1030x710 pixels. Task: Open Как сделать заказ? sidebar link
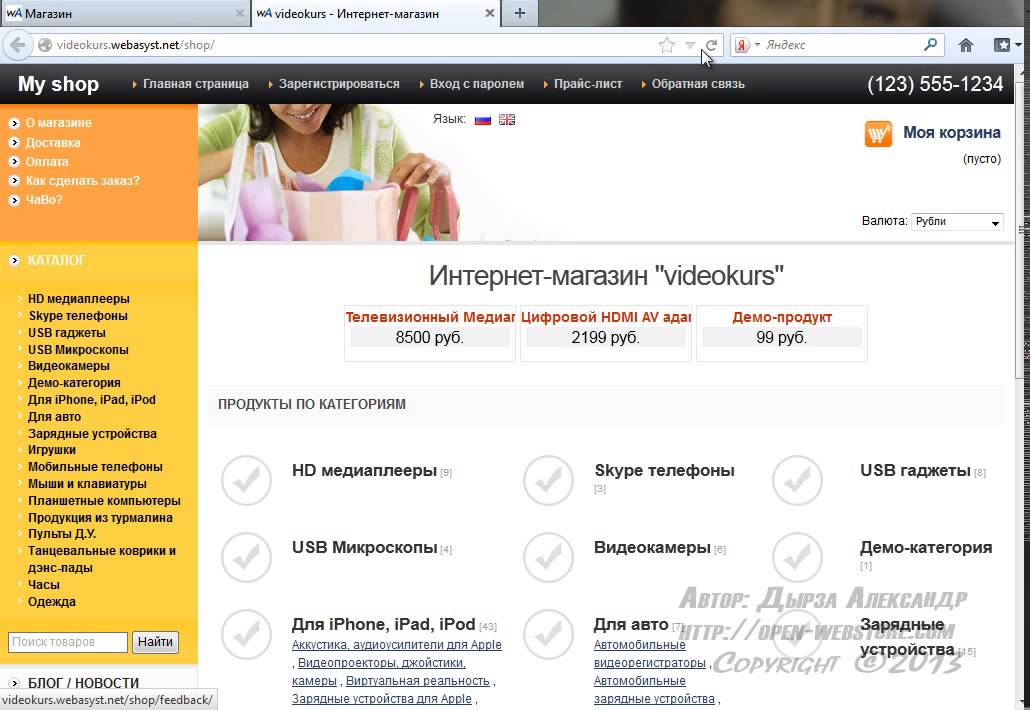82,181
